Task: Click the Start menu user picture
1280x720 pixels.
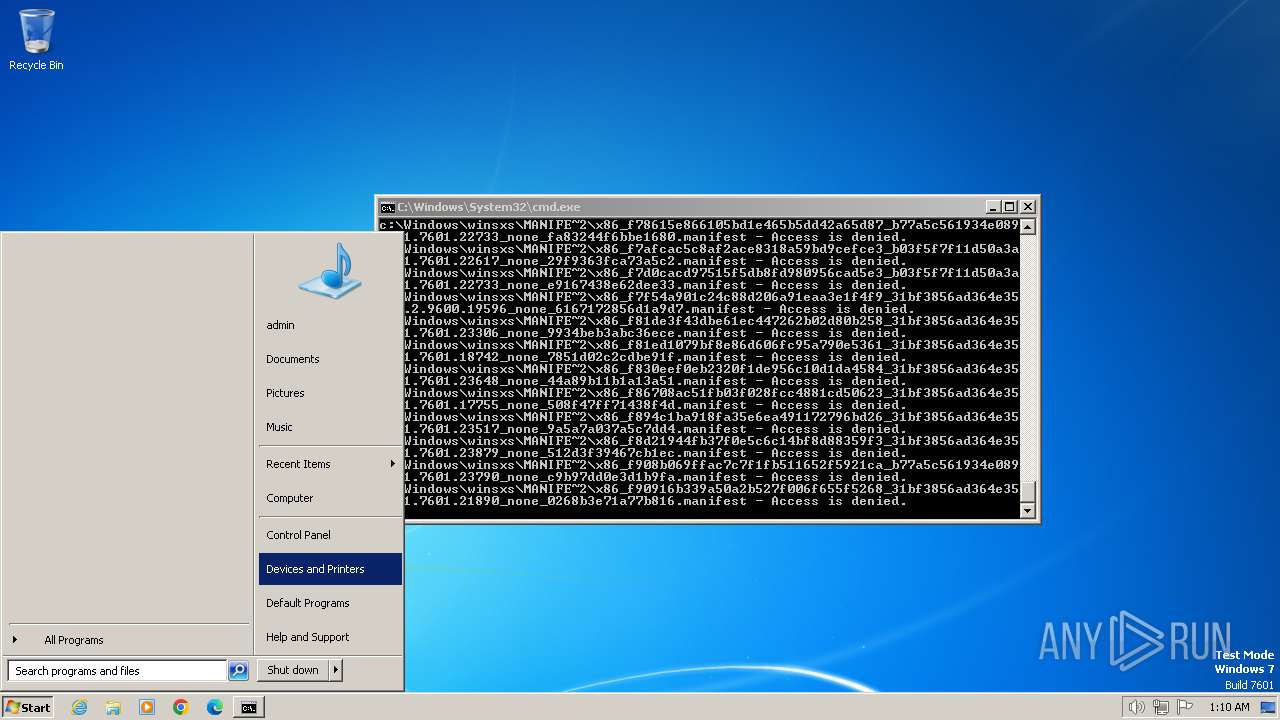Action: tap(329, 271)
